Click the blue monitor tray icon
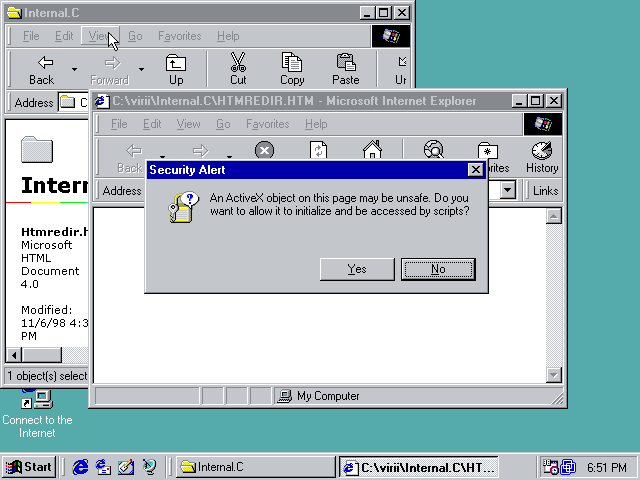 click(x=568, y=467)
